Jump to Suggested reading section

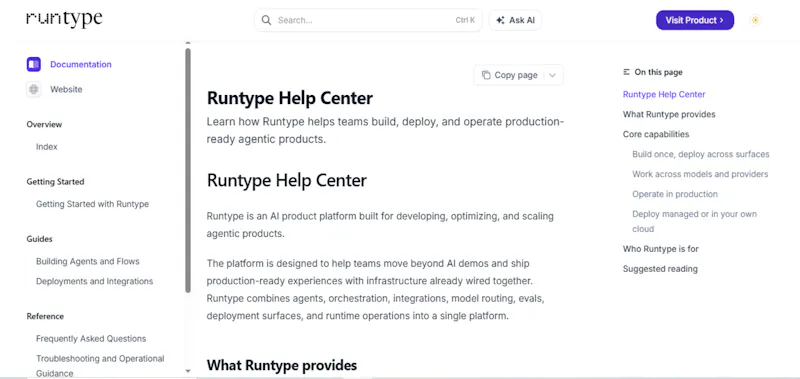tap(660, 269)
